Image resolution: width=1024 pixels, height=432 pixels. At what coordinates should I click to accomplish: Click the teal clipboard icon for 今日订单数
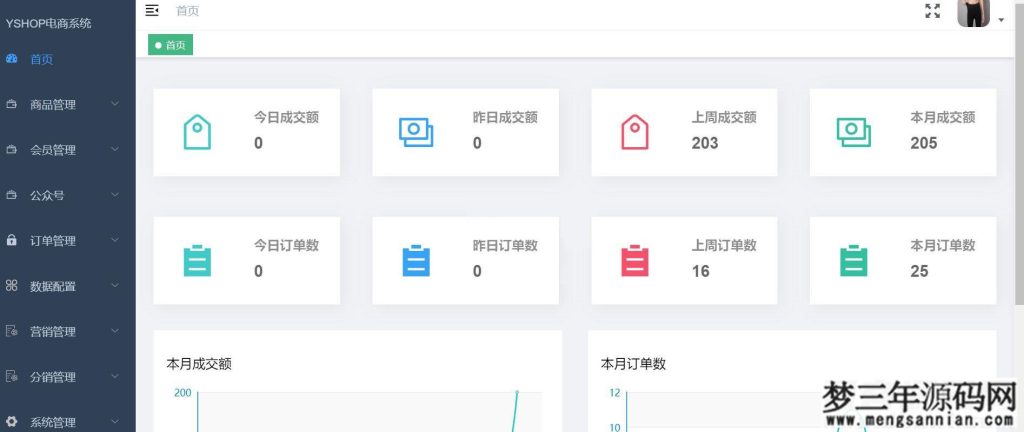[197, 260]
